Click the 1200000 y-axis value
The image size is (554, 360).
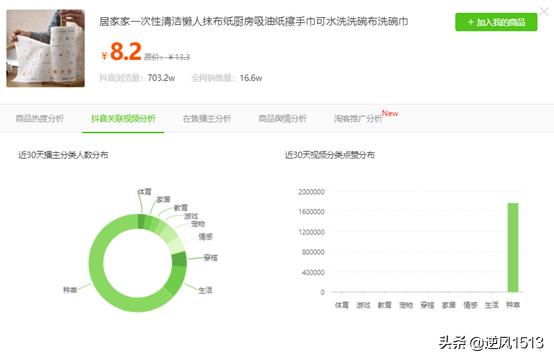coord(311,232)
